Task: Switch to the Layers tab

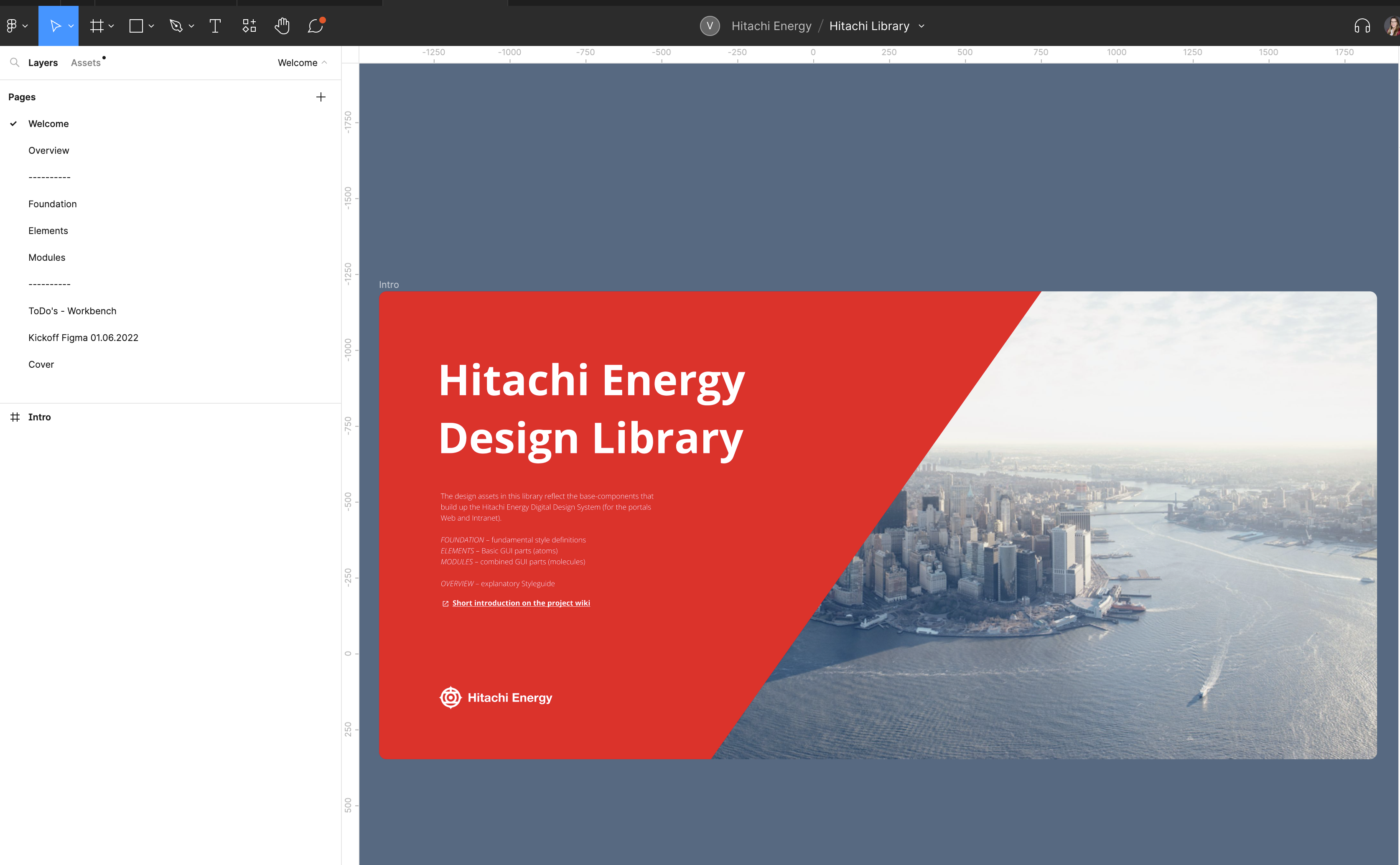Action: (43, 63)
